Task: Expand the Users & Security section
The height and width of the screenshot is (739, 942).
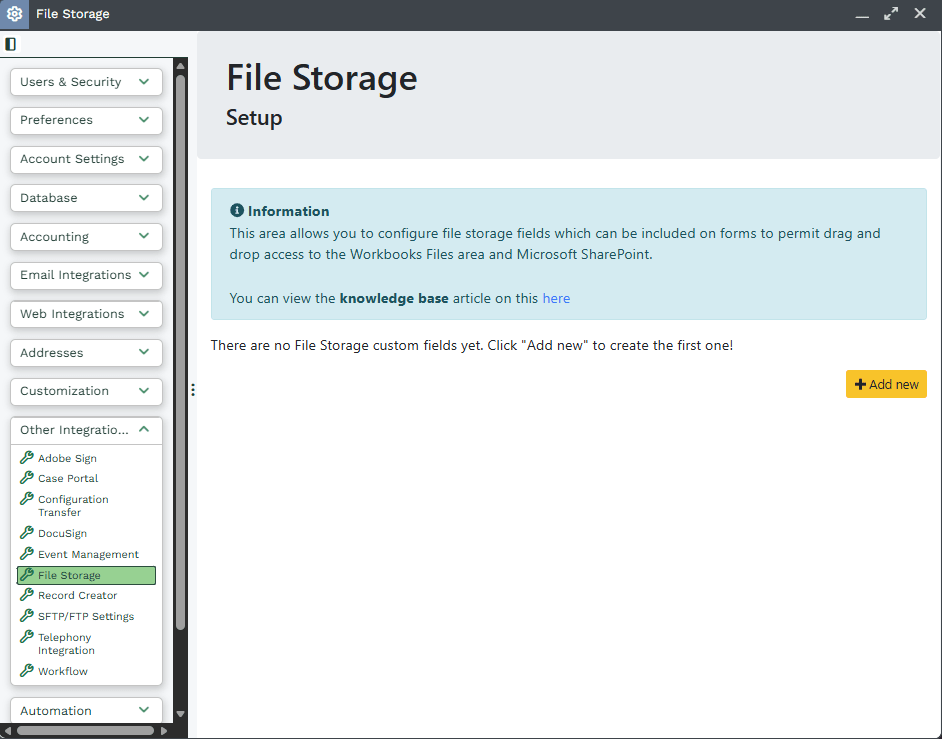Action: click(86, 82)
